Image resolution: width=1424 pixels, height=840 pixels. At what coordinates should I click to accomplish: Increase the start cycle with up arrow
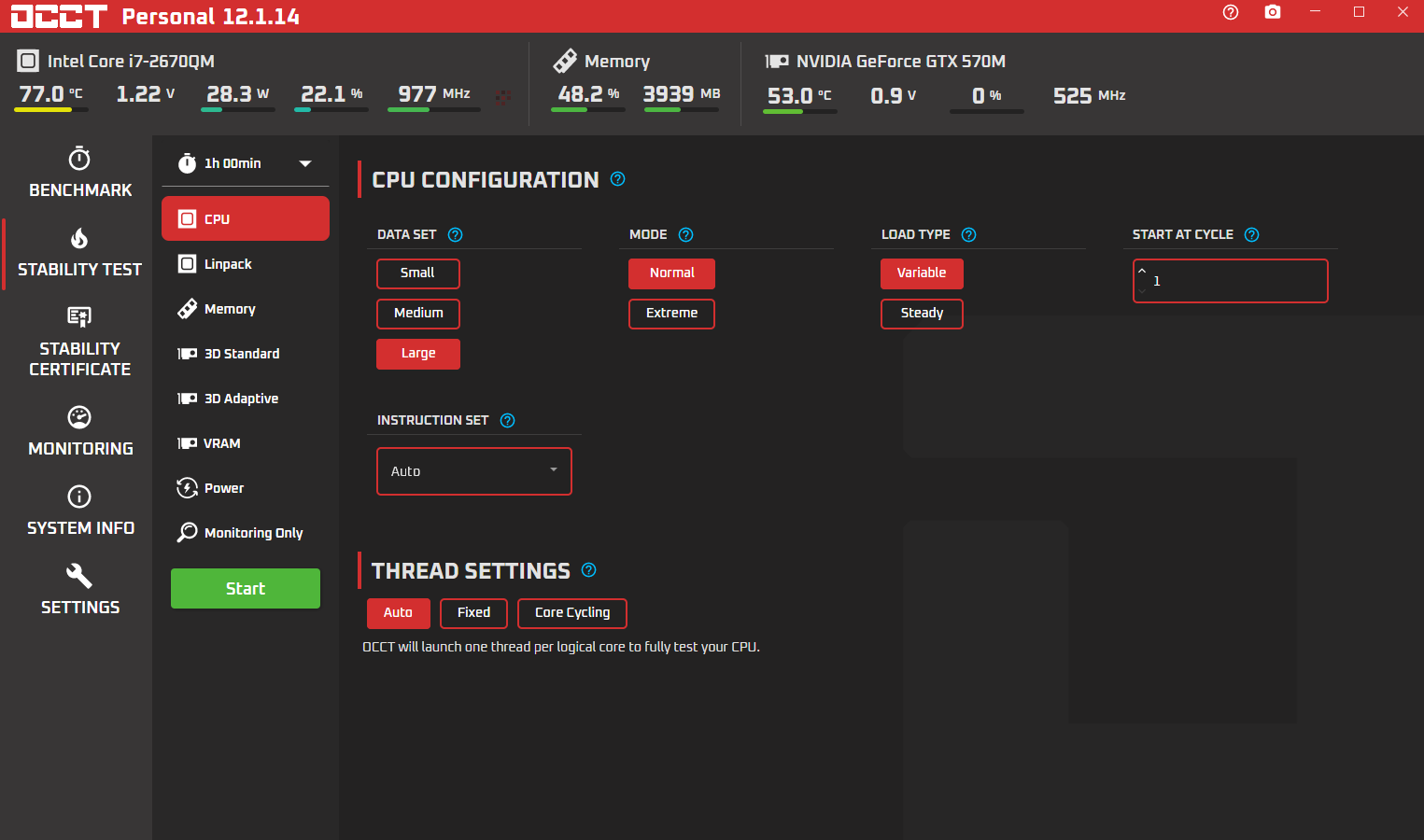(1142, 271)
